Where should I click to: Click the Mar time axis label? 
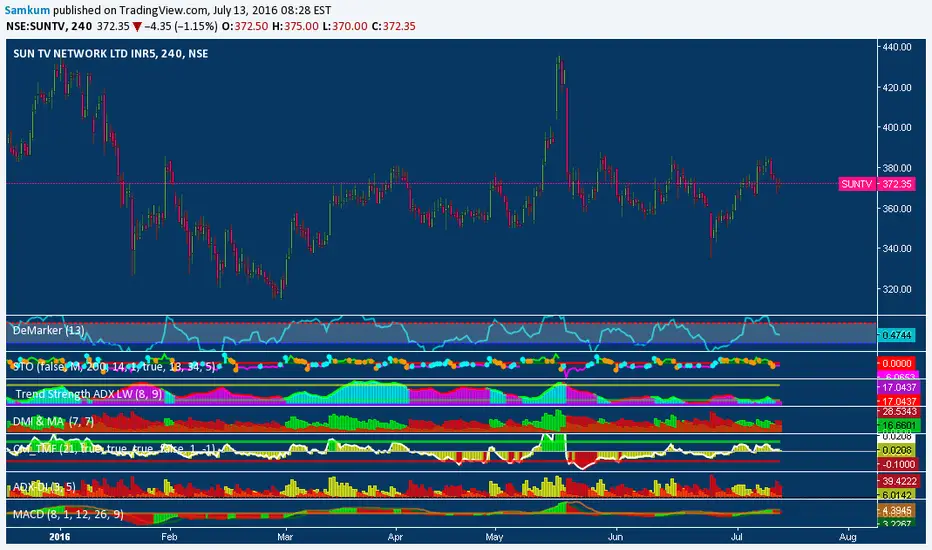point(285,537)
